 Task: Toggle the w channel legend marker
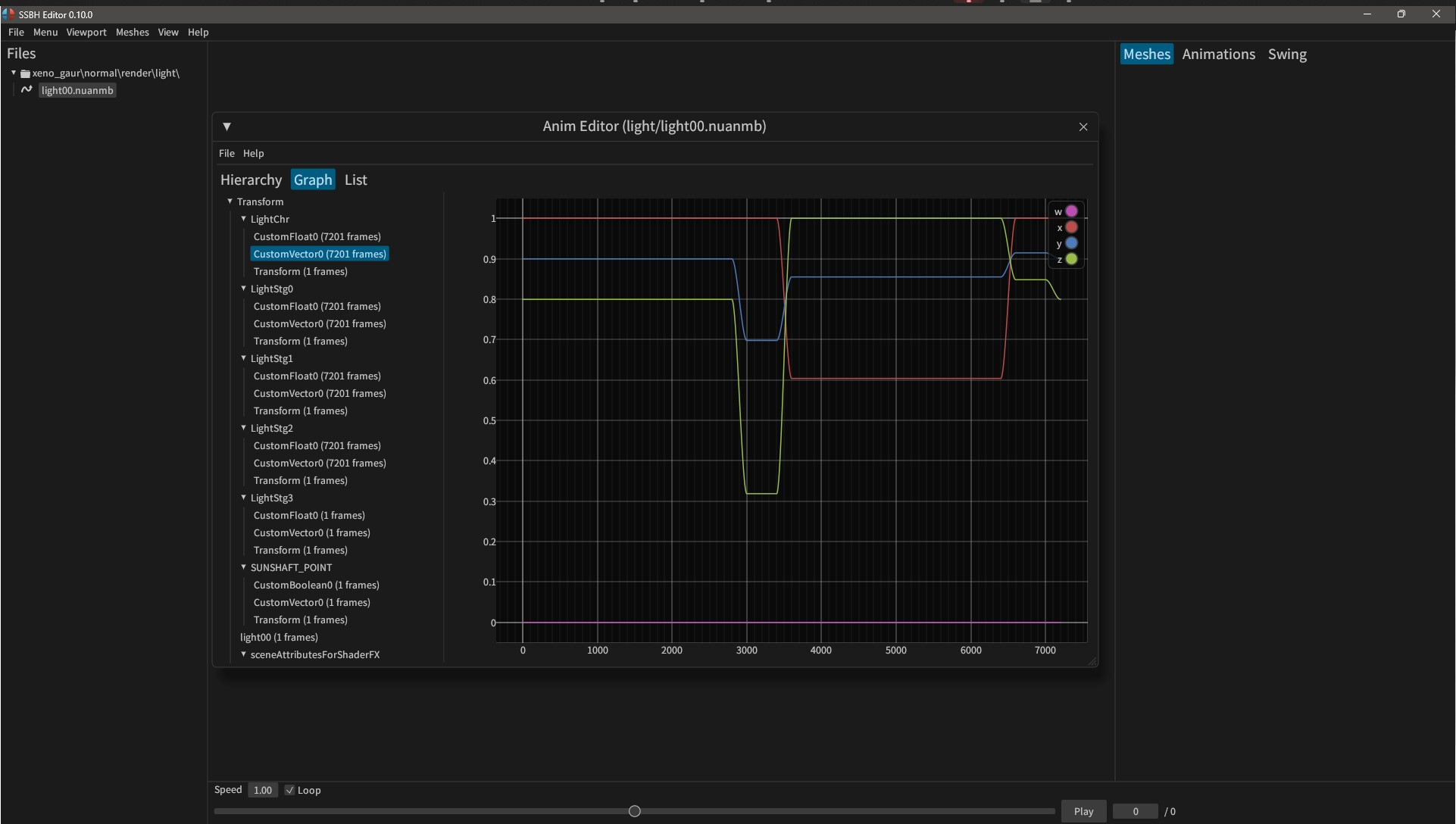[1071, 211]
